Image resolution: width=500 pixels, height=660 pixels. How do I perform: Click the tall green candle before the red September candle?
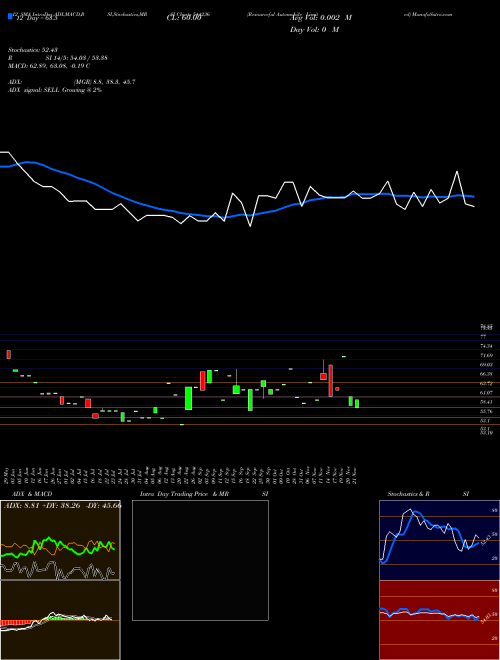pos(189,398)
